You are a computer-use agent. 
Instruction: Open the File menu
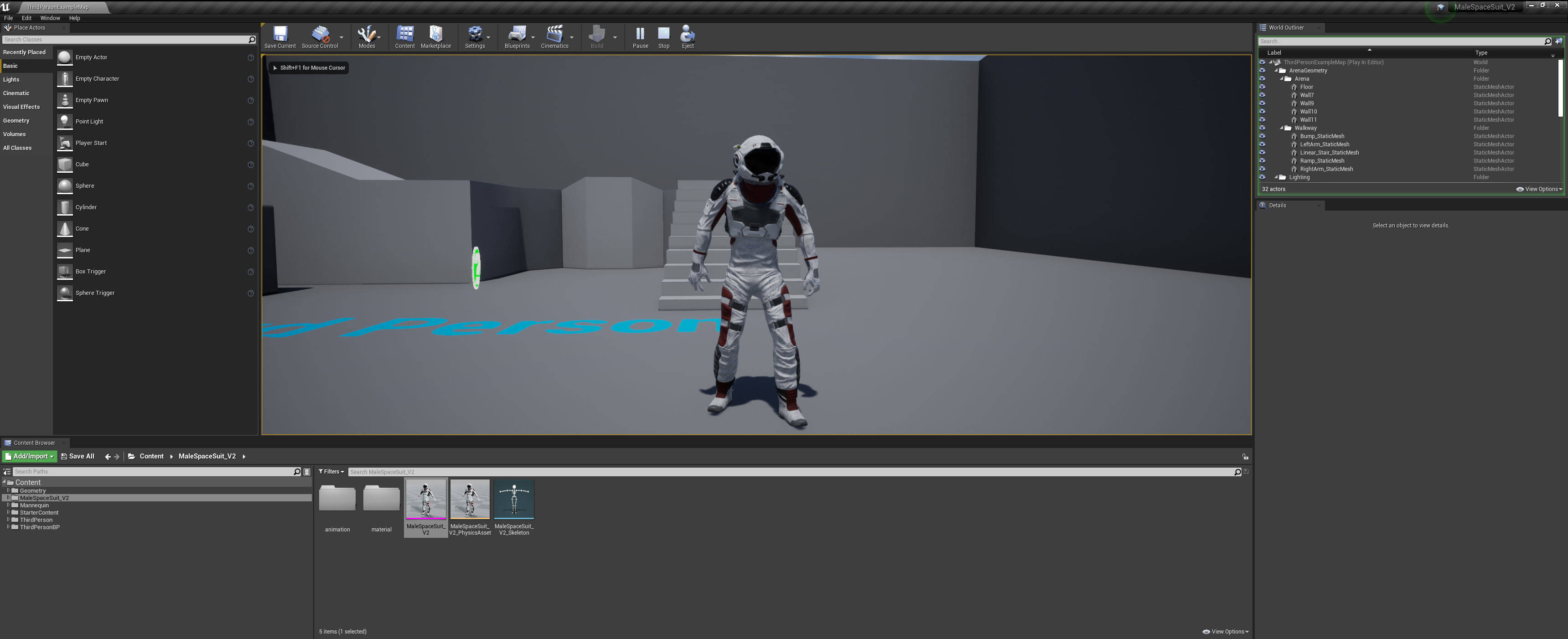[9, 18]
